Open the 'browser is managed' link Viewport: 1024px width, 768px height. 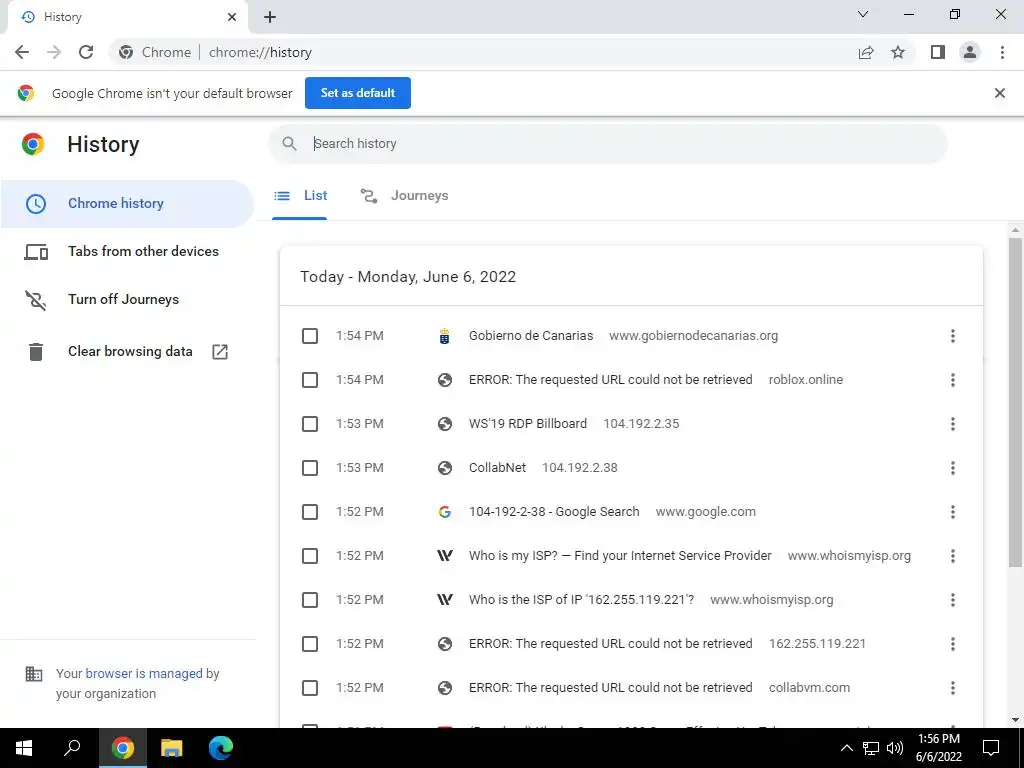click(x=144, y=673)
